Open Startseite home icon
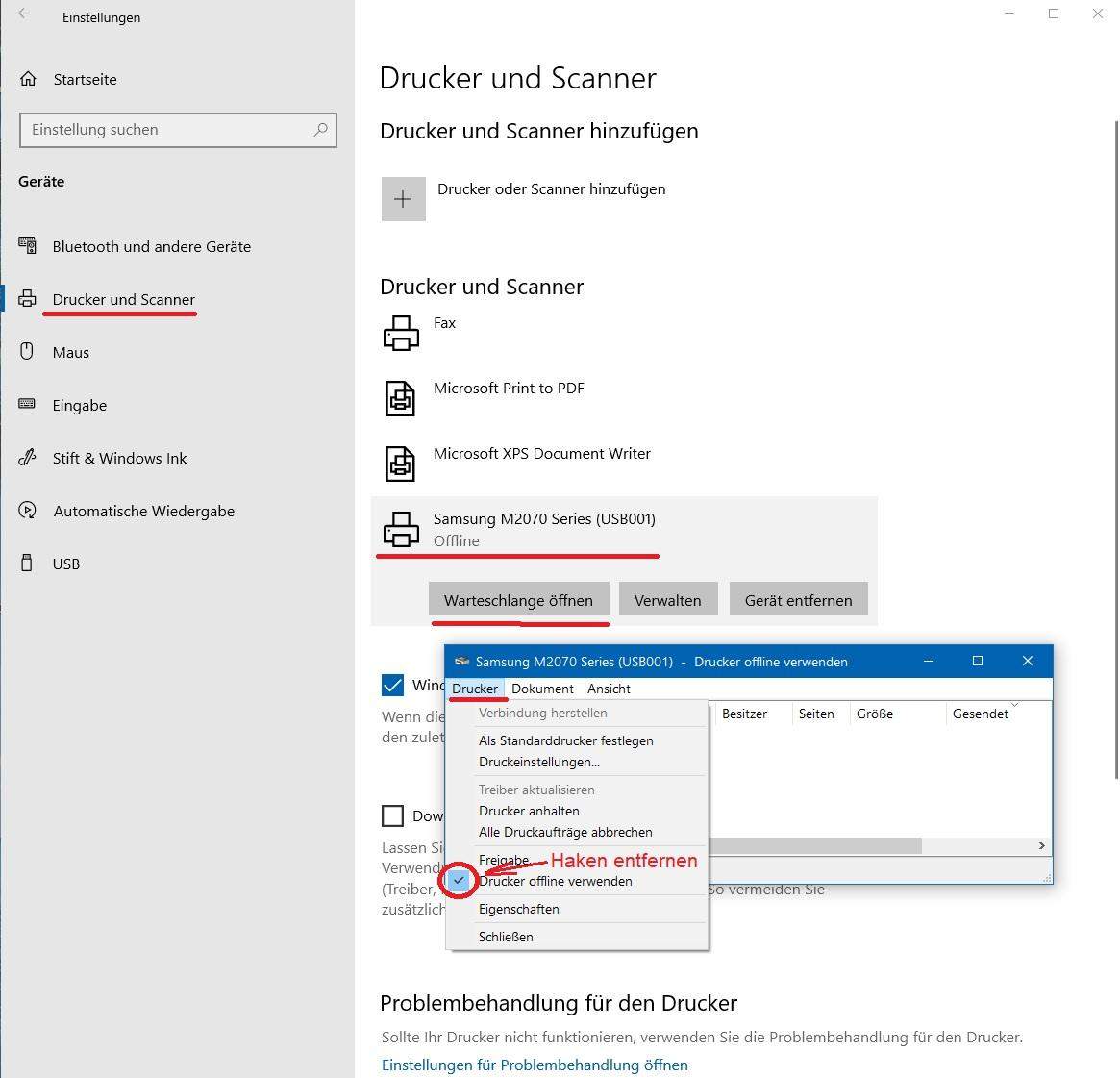The image size is (1120, 1078). pyautogui.click(x=28, y=79)
